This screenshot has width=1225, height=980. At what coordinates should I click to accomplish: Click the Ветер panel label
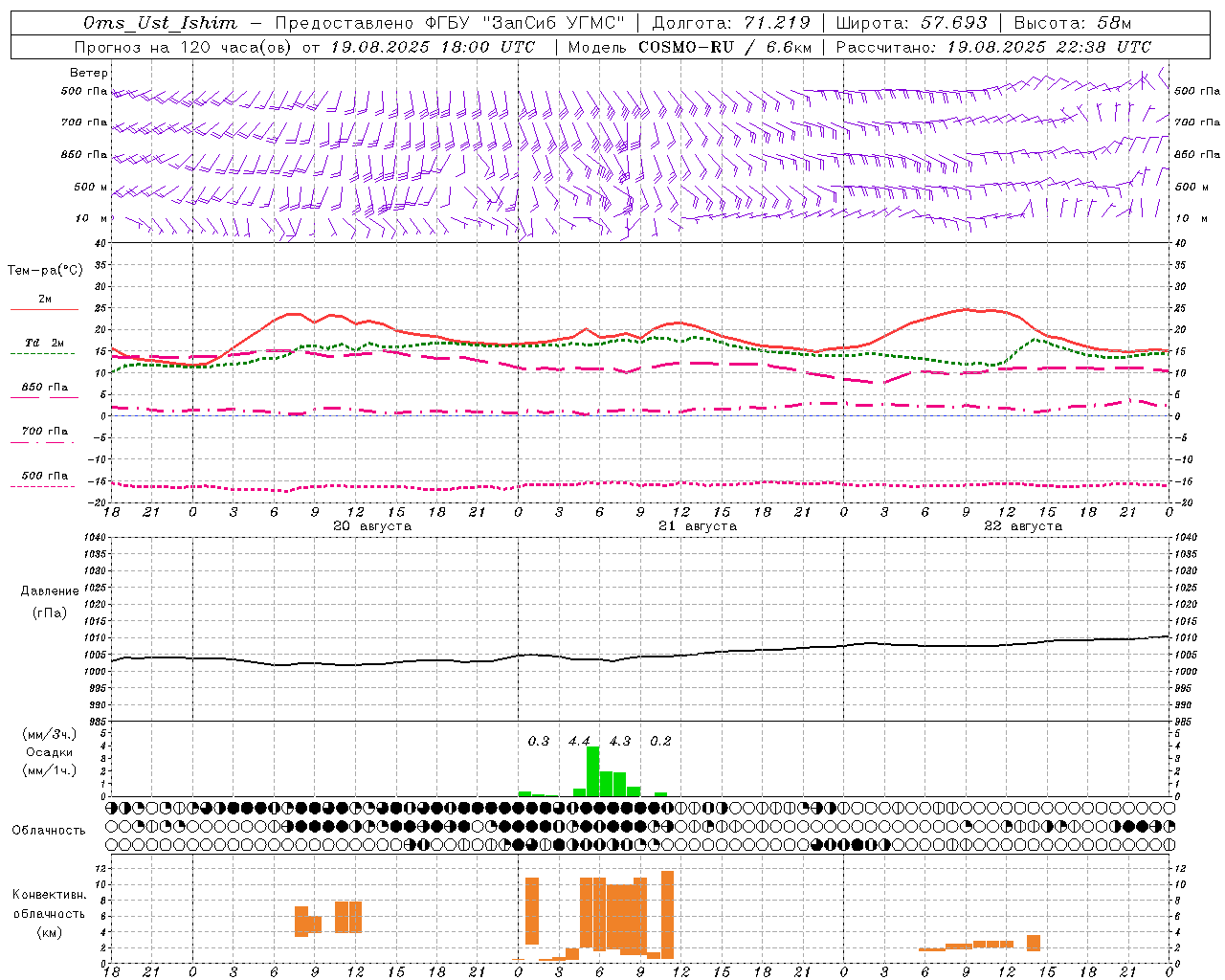click(x=89, y=73)
